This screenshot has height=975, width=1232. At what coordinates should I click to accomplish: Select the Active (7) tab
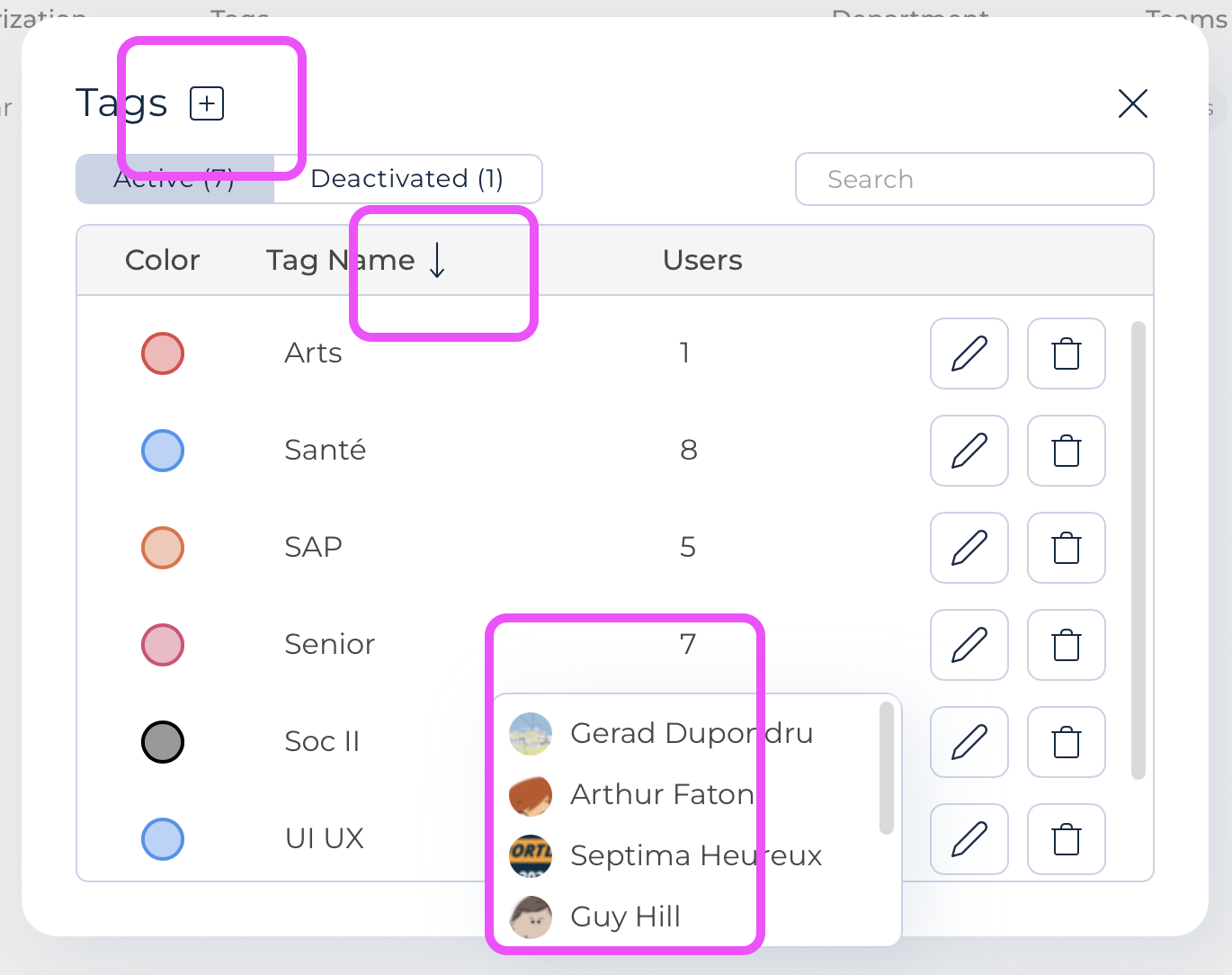click(175, 179)
